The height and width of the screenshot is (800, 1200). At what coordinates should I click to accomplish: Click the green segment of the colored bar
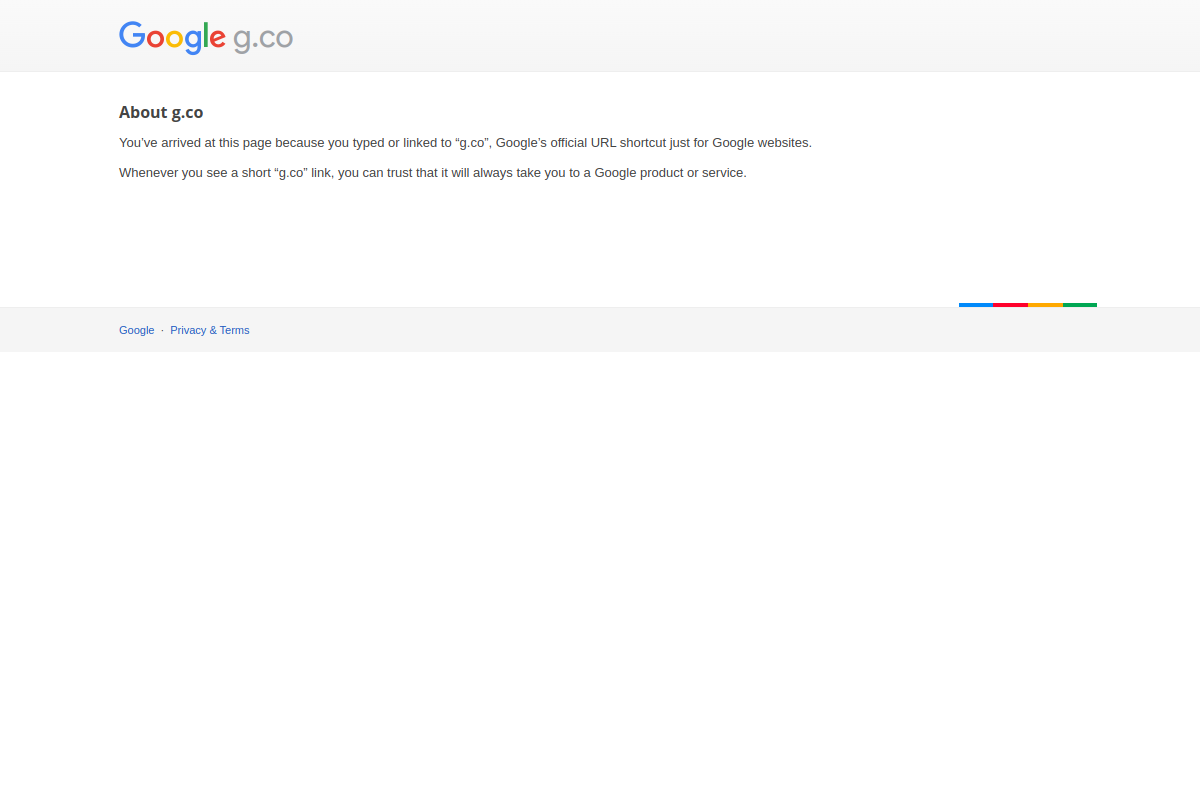1080,305
